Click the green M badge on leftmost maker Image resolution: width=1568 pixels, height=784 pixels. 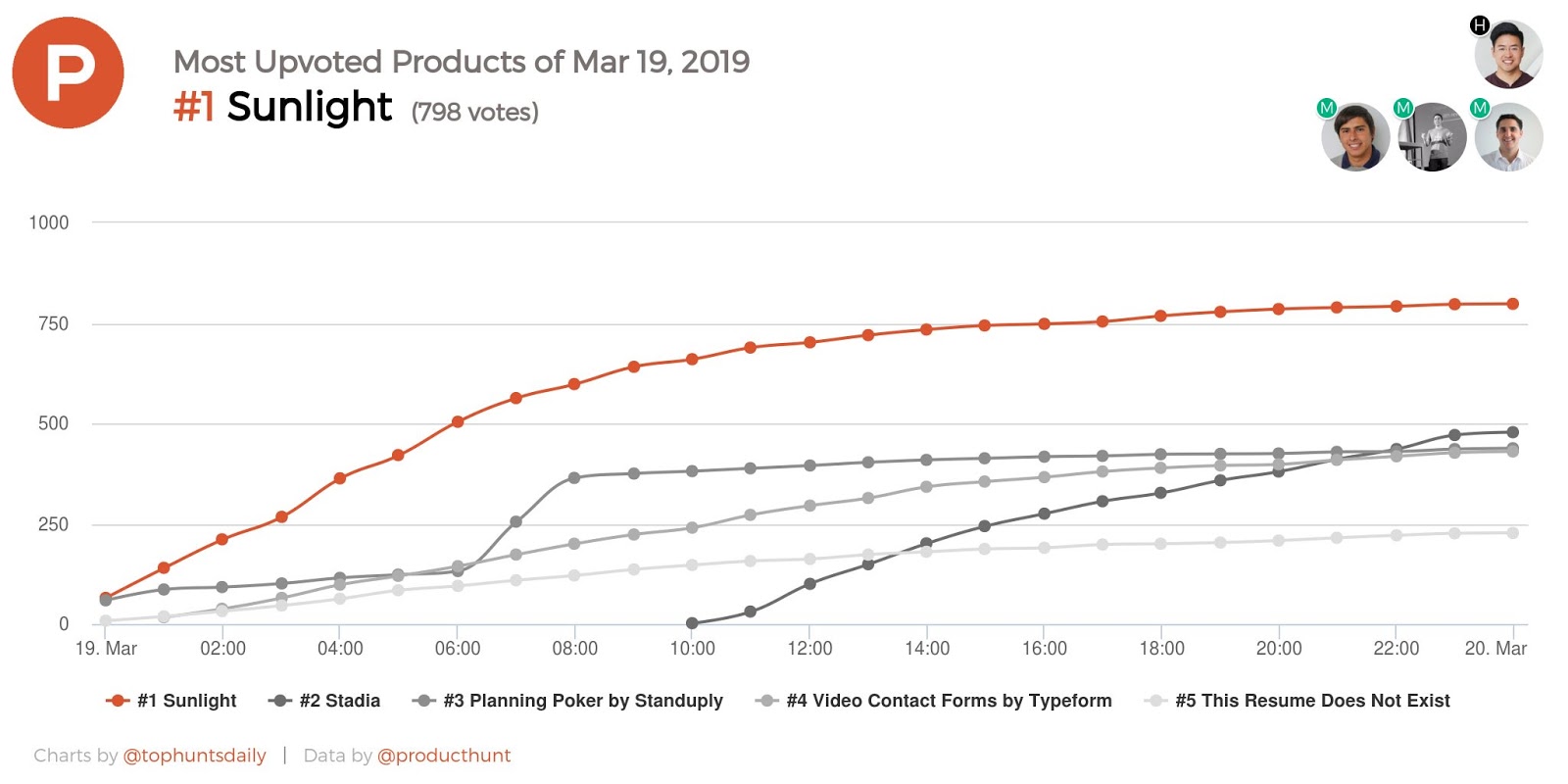(x=1327, y=108)
